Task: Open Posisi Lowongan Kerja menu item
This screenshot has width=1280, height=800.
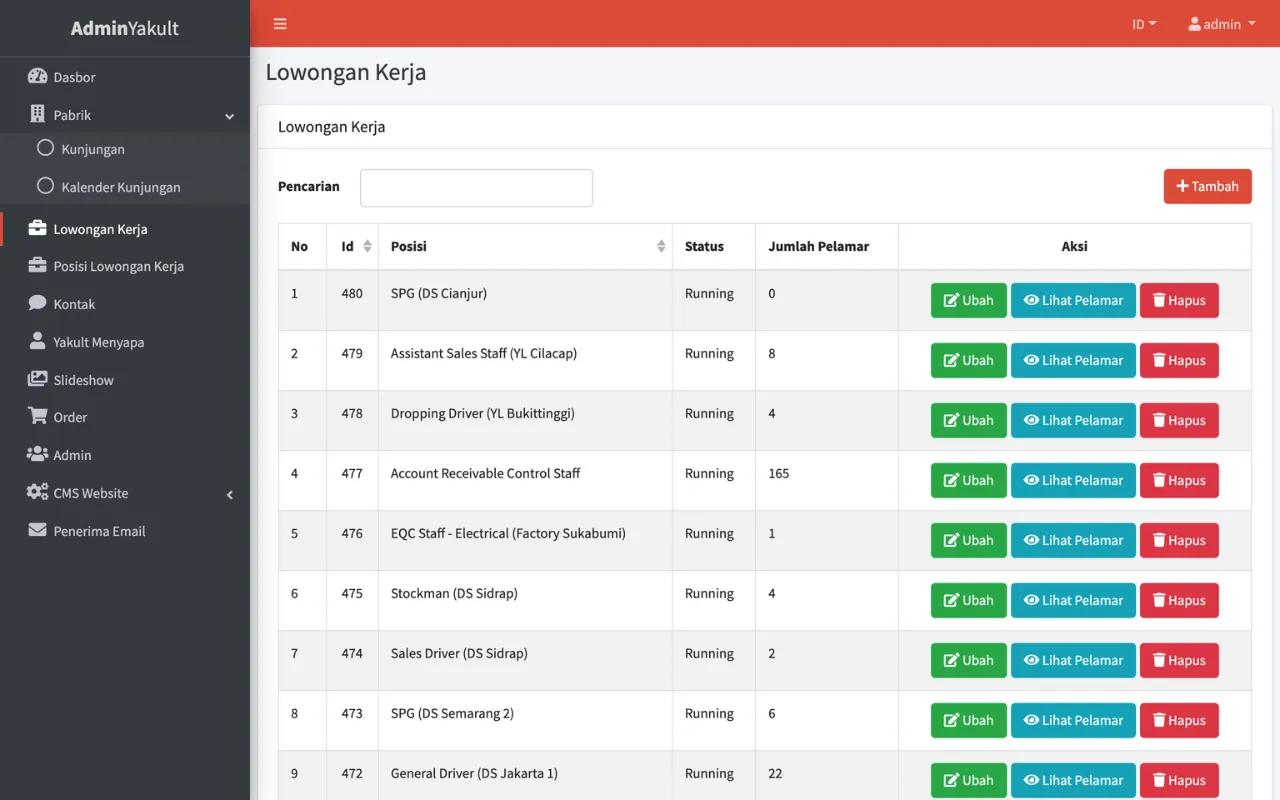Action: (x=118, y=266)
